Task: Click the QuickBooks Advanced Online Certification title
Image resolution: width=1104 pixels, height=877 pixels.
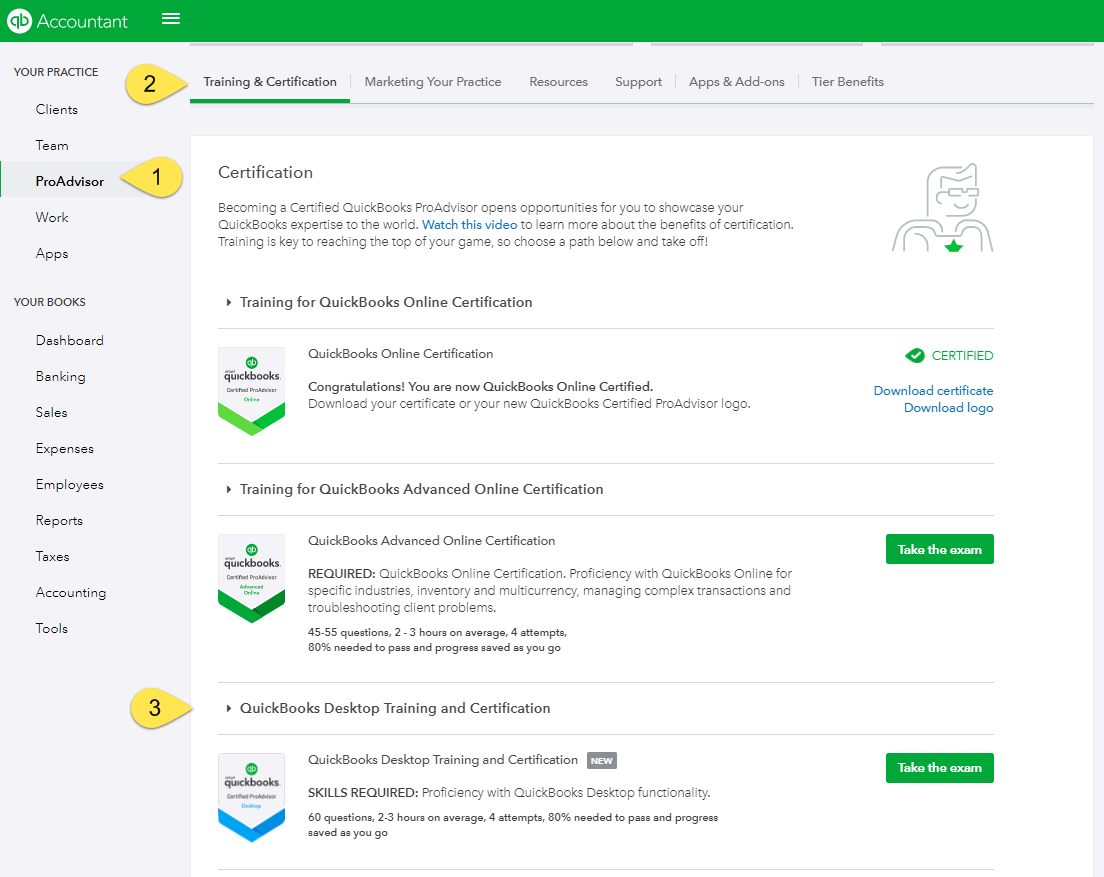Action: [432, 541]
